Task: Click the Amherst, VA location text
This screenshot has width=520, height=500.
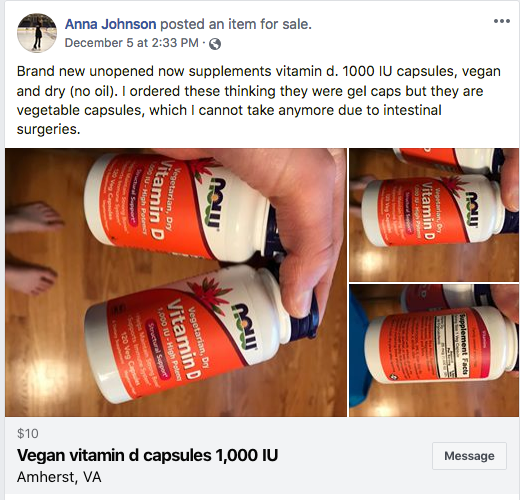Action: click(x=59, y=477)
